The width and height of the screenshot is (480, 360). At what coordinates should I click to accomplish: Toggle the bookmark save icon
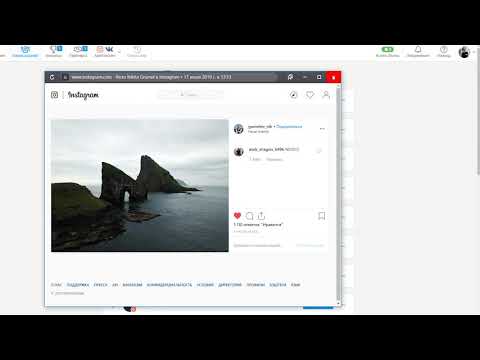coord(322,216)
